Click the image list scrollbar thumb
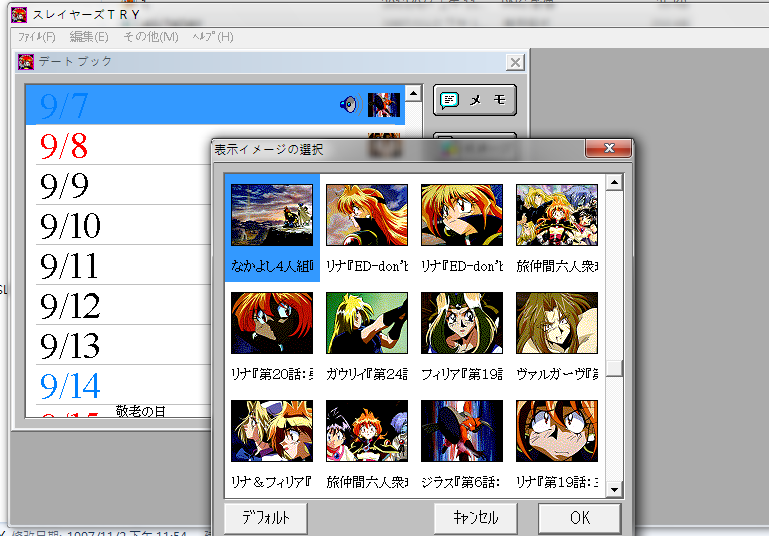This screenshot has width=769, height=536. (x=614, y=368)
